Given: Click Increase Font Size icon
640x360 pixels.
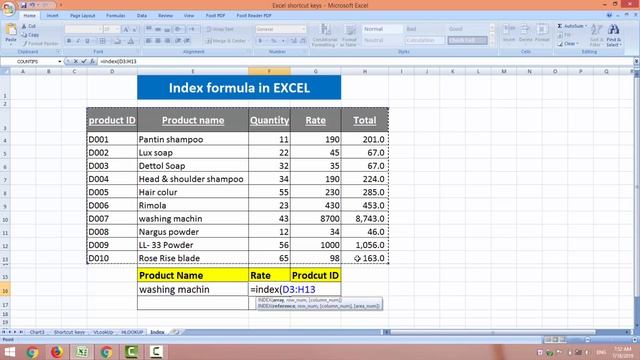Looking at the screenshot, I should coord(126,29).
